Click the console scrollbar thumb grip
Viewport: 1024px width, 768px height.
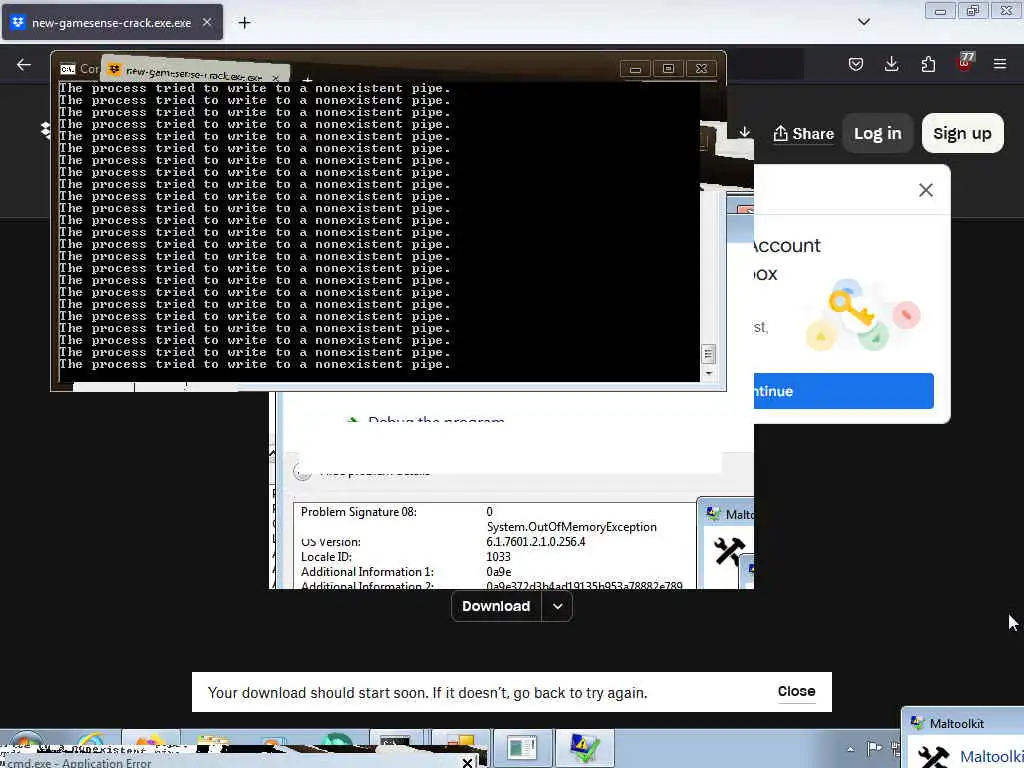coord(708,354)
